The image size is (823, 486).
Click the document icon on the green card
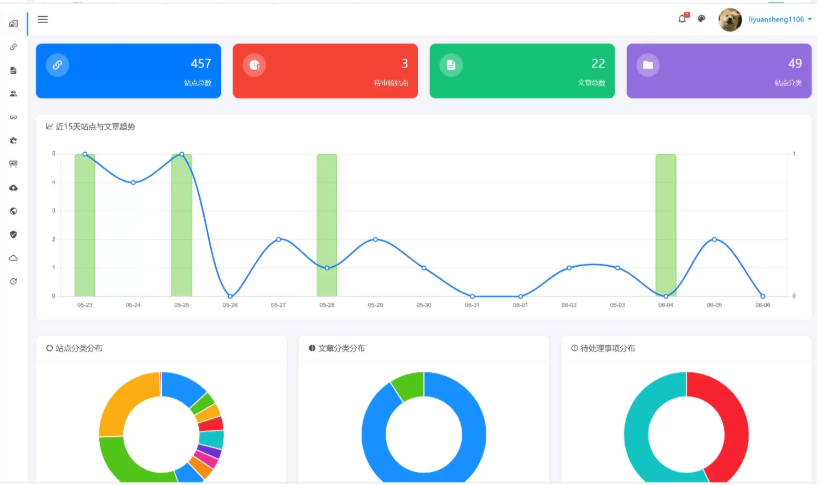click(x=451, y=65)
